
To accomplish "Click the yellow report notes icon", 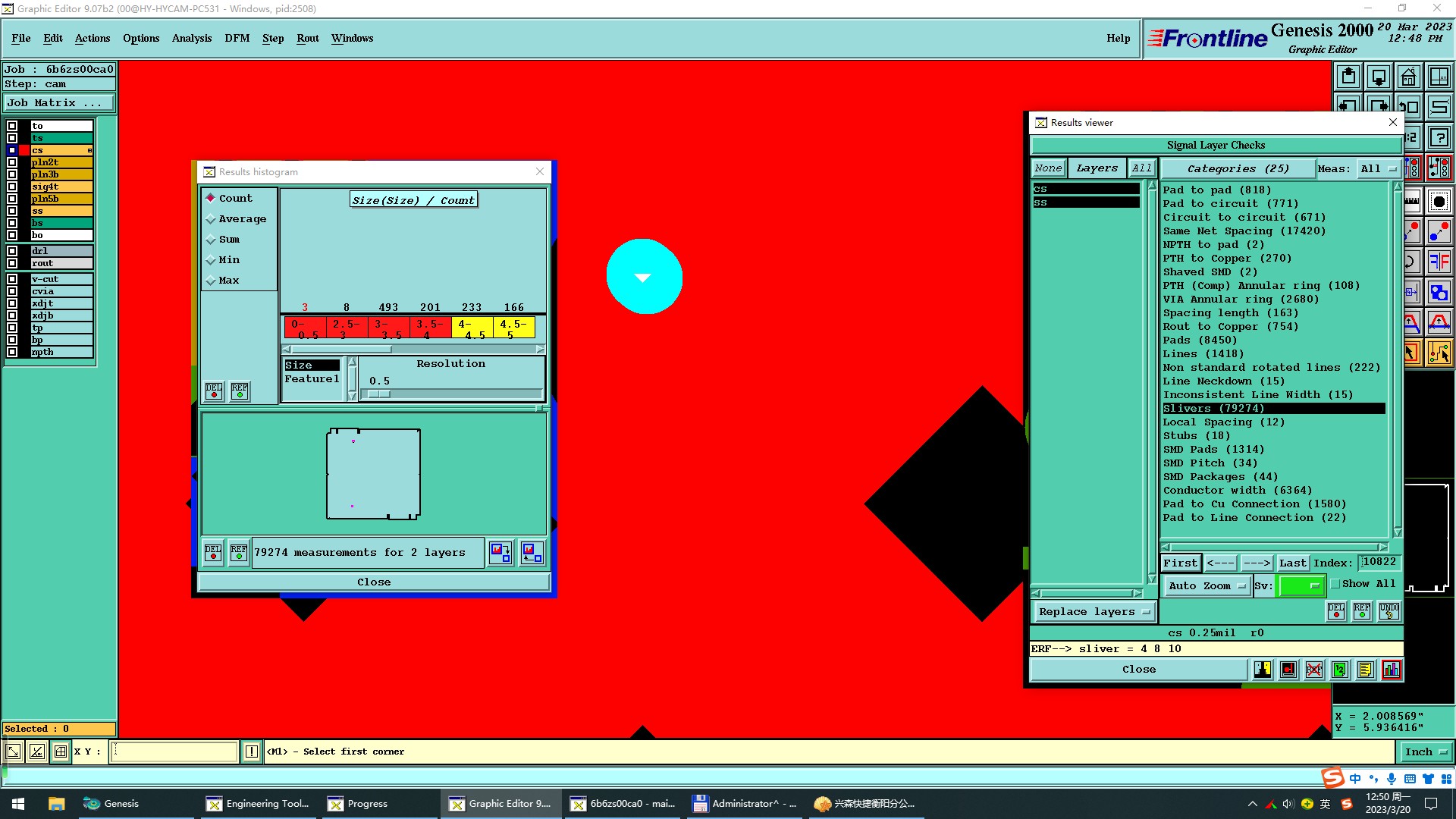I will click(1365, 670).
